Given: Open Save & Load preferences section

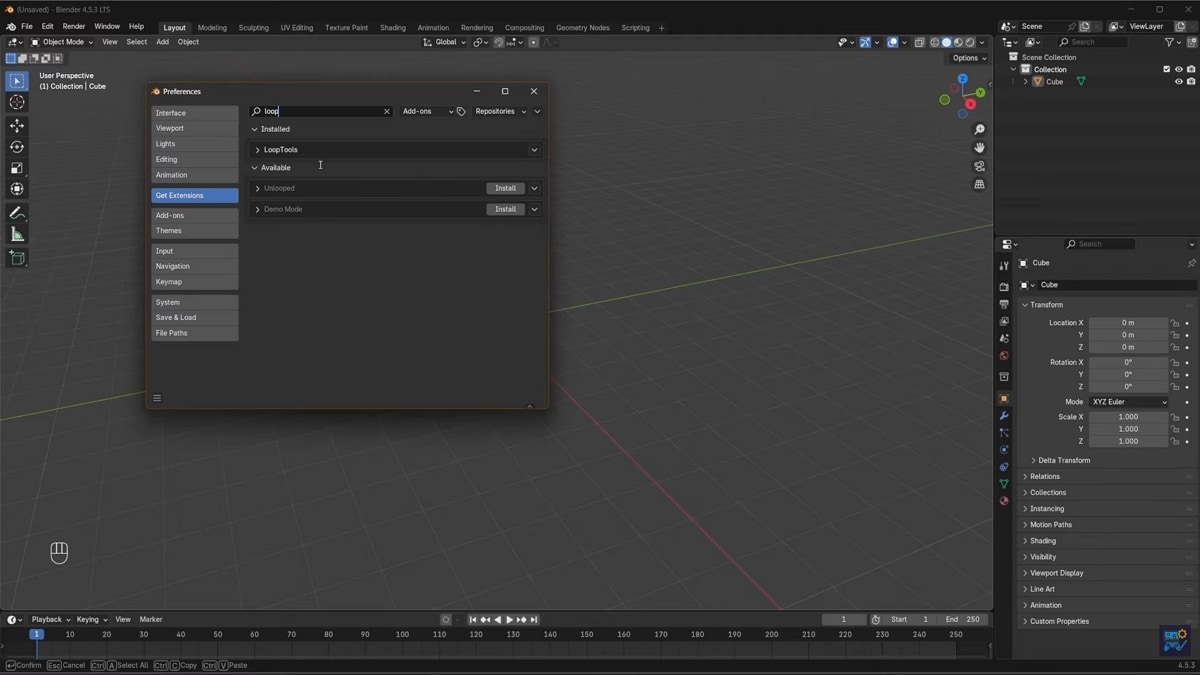Looking at the screenshot, I should tap(195, 317).
